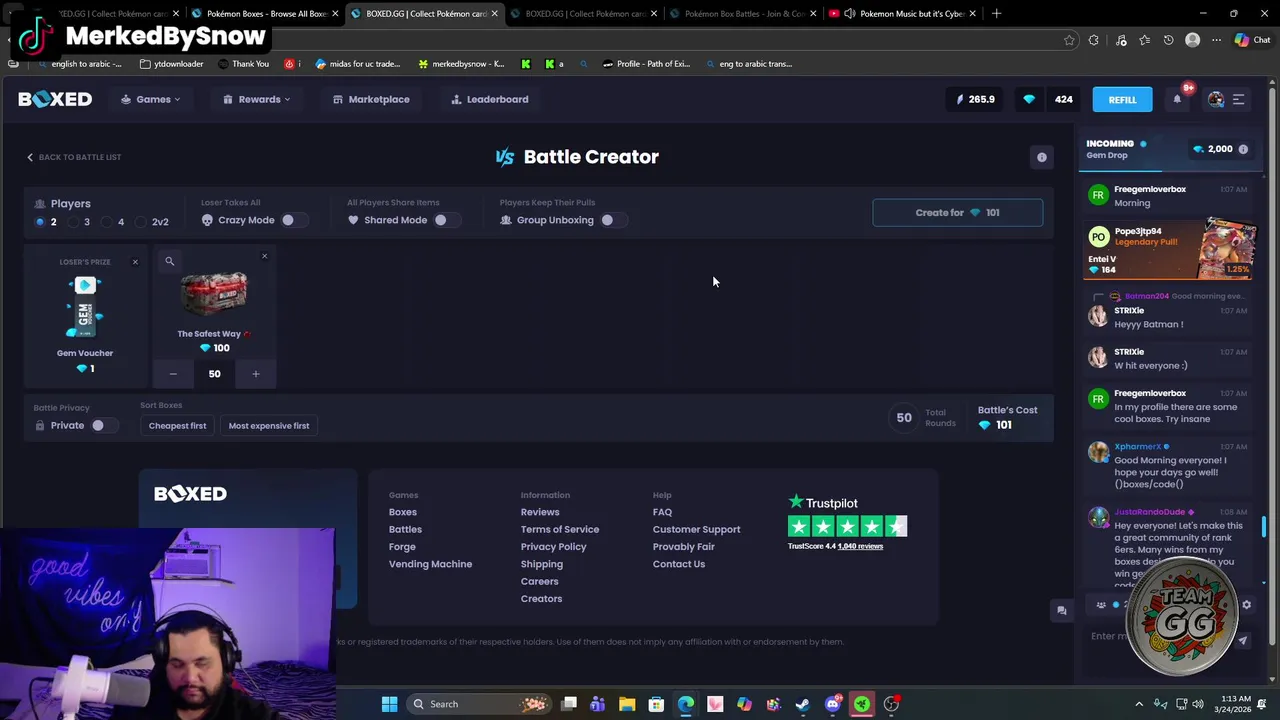Open the Edge profile icon

coord(1192,40)
